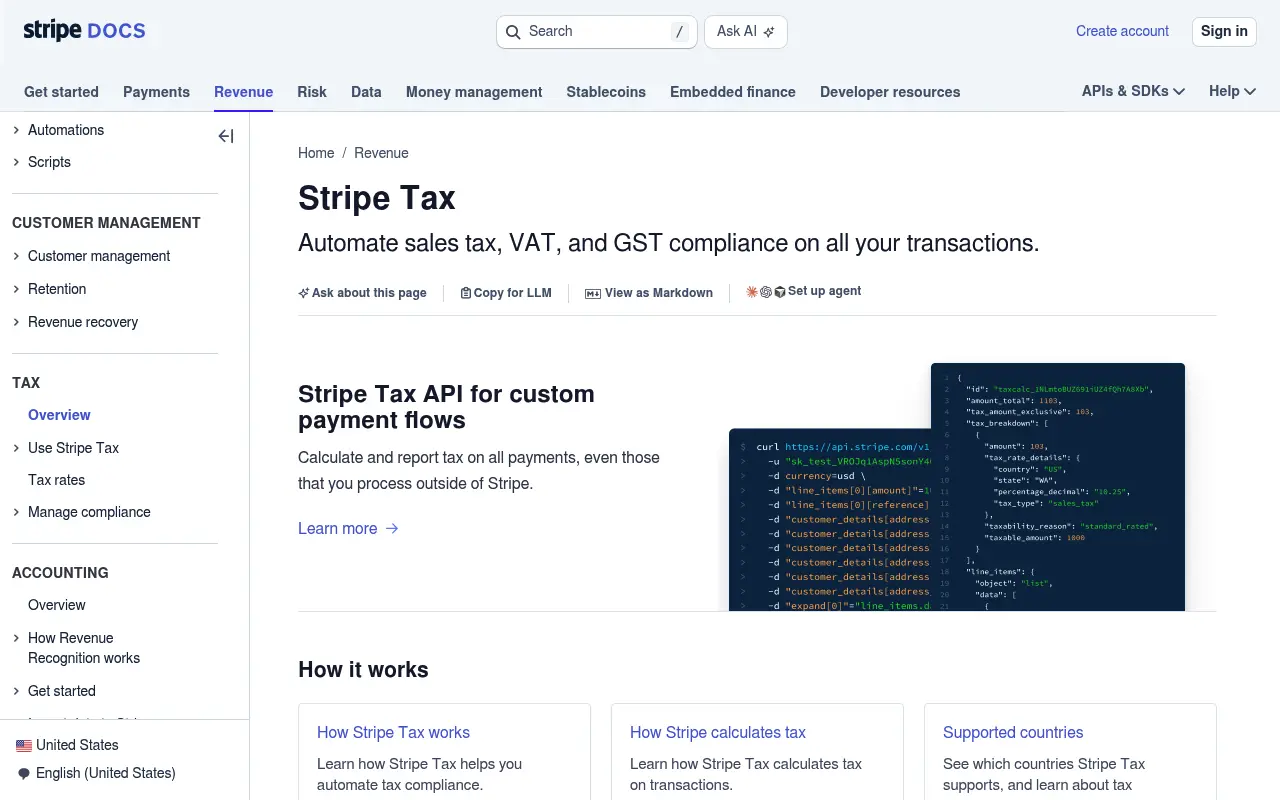
Task: Click the Stripe Docs logo
Action: 85,31
